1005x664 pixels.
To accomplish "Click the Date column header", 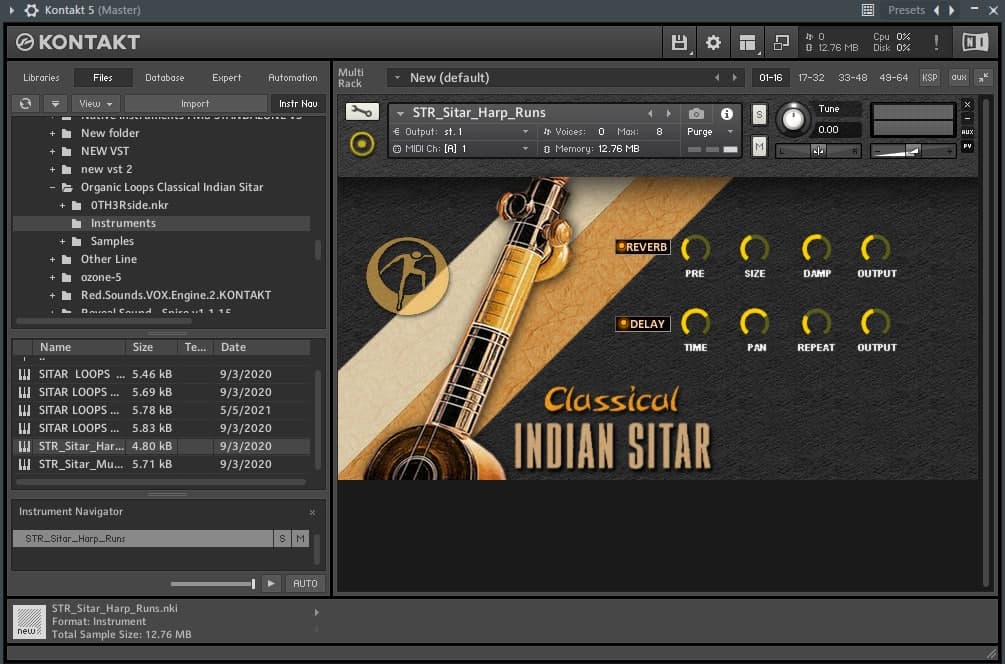I will (262, 347).
